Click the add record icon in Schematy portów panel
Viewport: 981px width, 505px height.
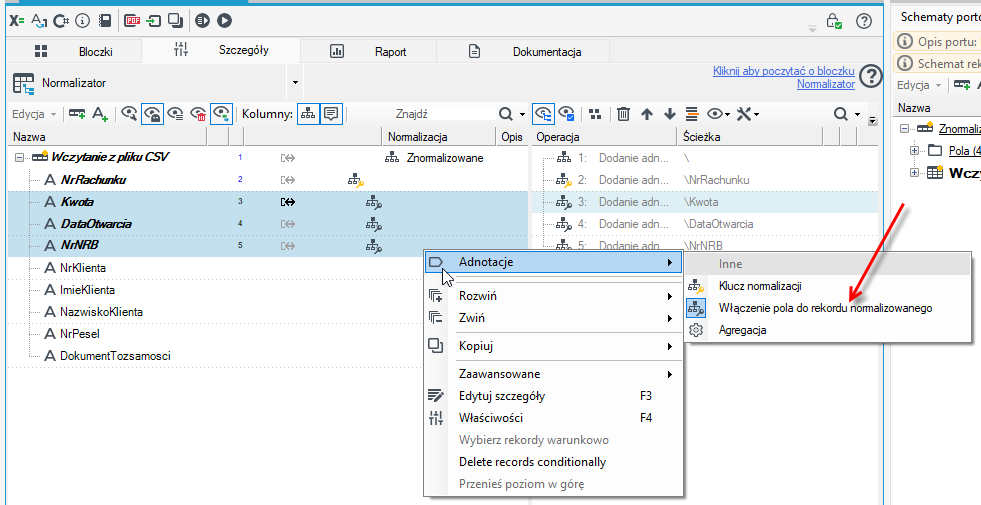[963, 85]
